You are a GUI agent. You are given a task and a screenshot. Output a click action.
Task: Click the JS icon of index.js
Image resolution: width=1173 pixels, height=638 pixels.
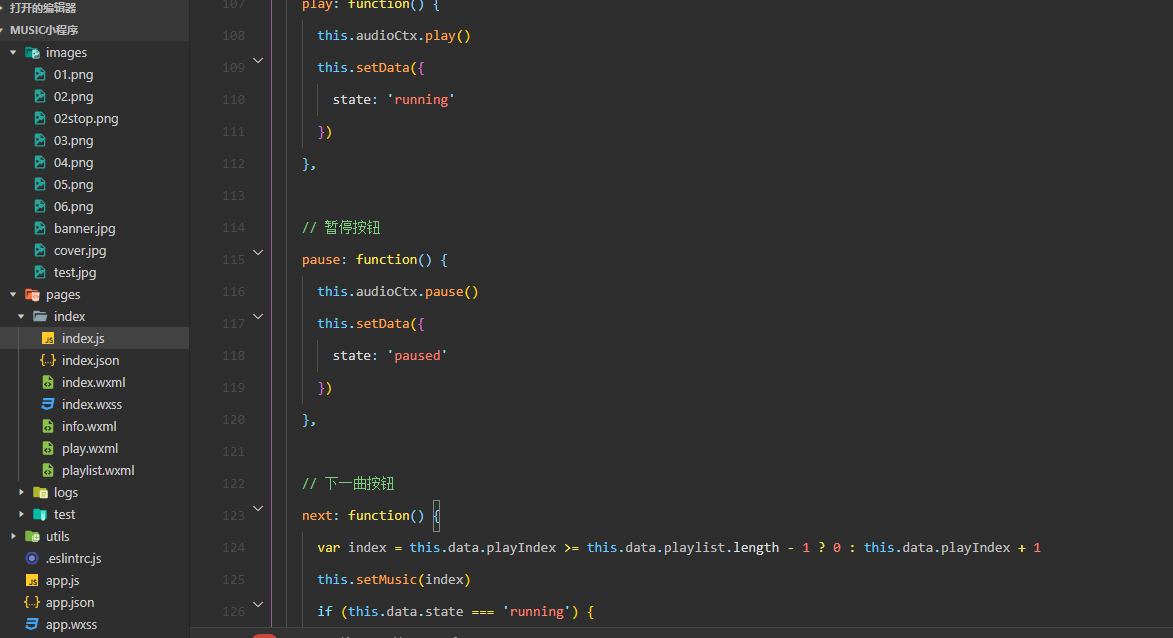pyautogui.click(x=48, y=339)
